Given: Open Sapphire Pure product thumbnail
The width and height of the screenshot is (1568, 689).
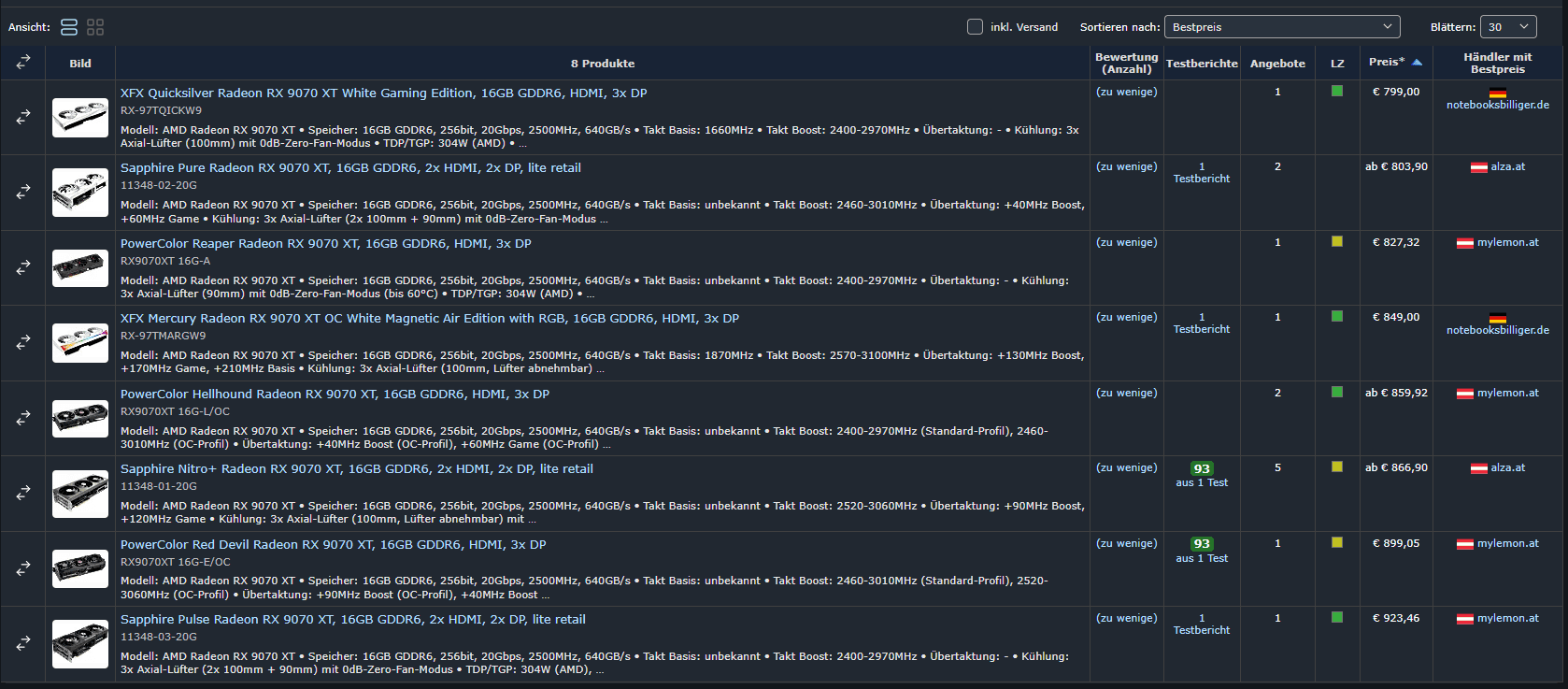Looking at the screenshot, I should [x=80, y=193].
